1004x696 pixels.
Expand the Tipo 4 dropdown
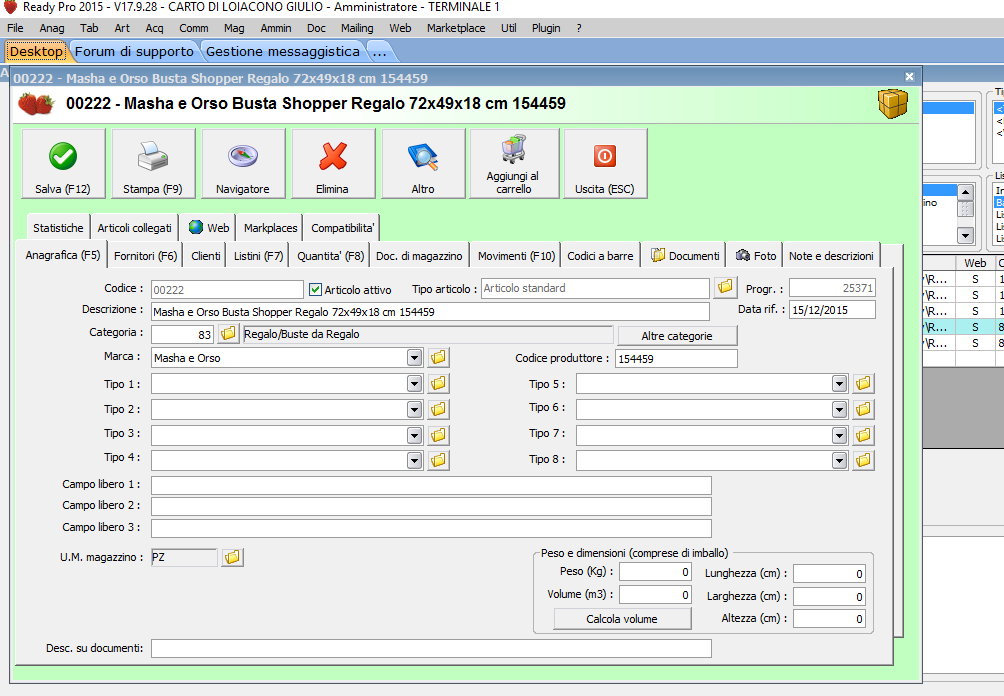coord(414,460)
